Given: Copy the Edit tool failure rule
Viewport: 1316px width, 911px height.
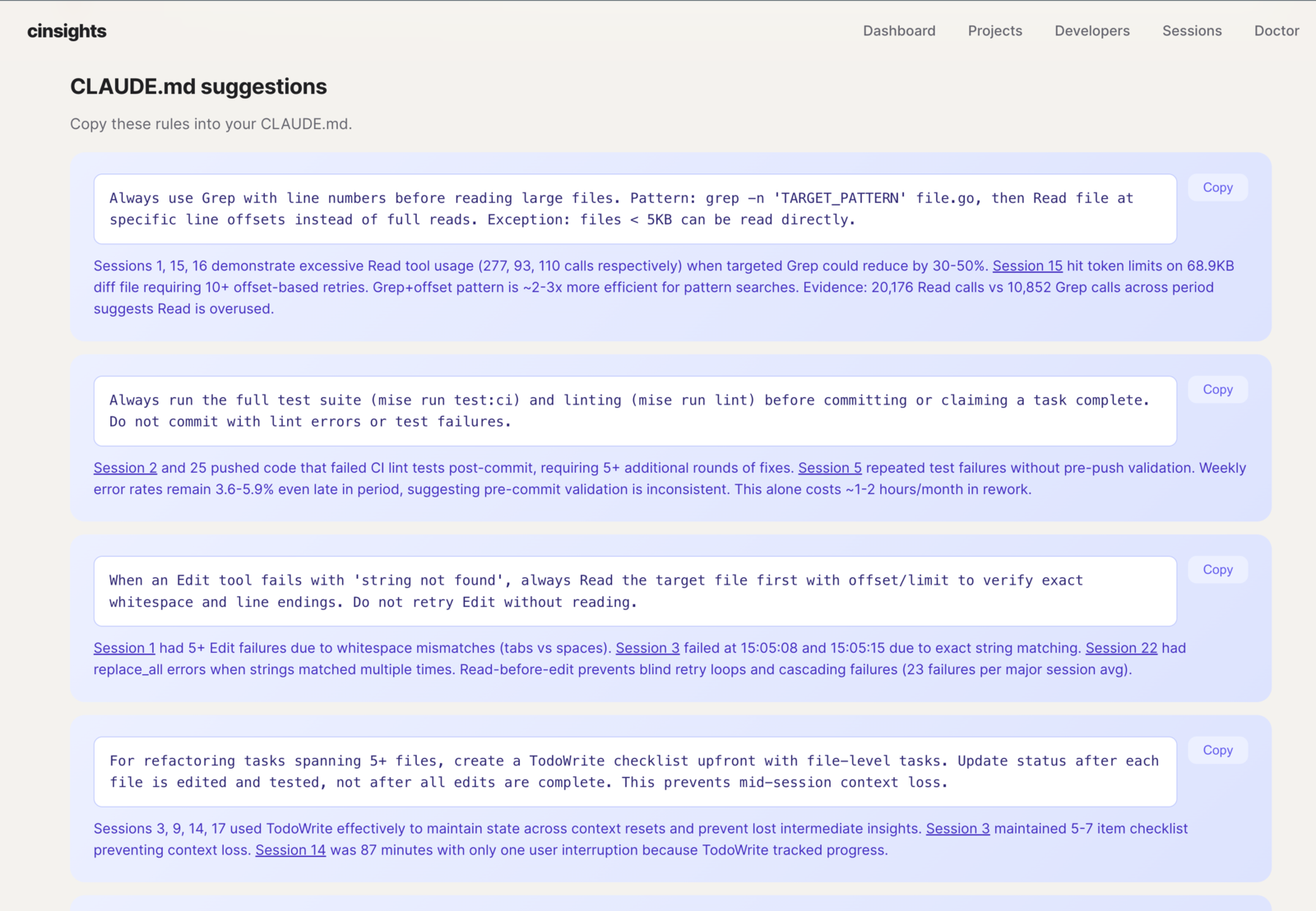Looking at the screenshot, I should 1217,569.
